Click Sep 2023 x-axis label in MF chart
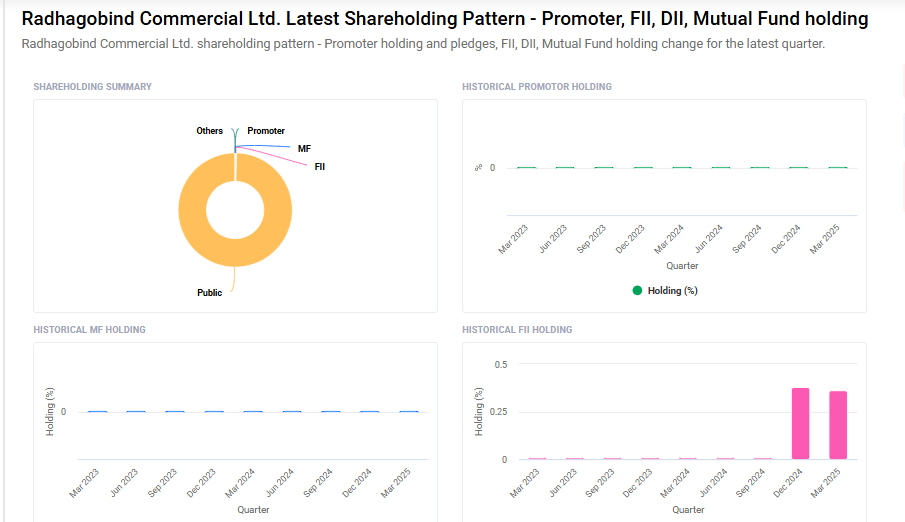 click(x=162, y=483)
